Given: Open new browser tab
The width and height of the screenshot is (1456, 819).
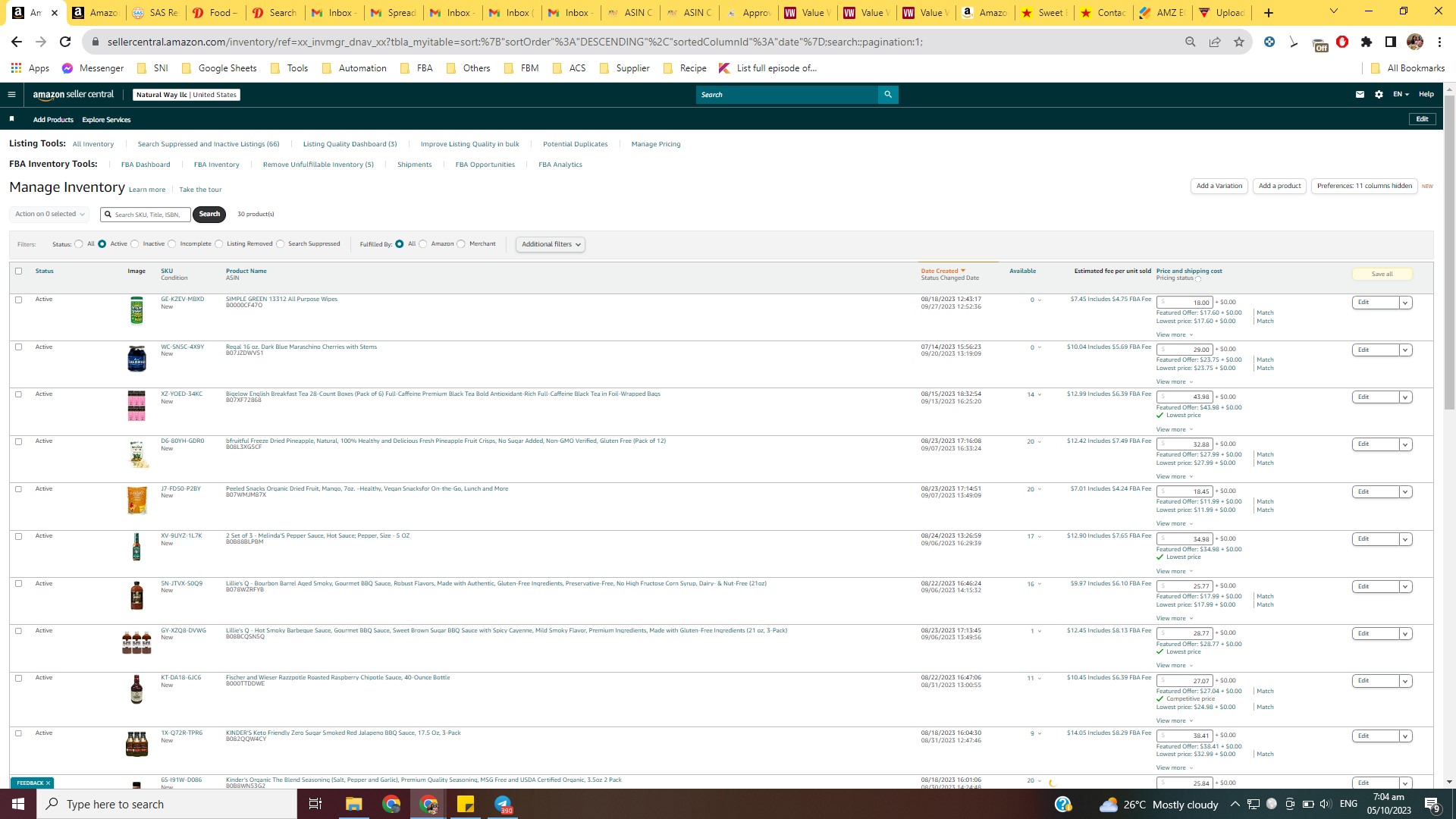Looking at the screenshot, I should pyautogui.click(x=1269, y=13).
